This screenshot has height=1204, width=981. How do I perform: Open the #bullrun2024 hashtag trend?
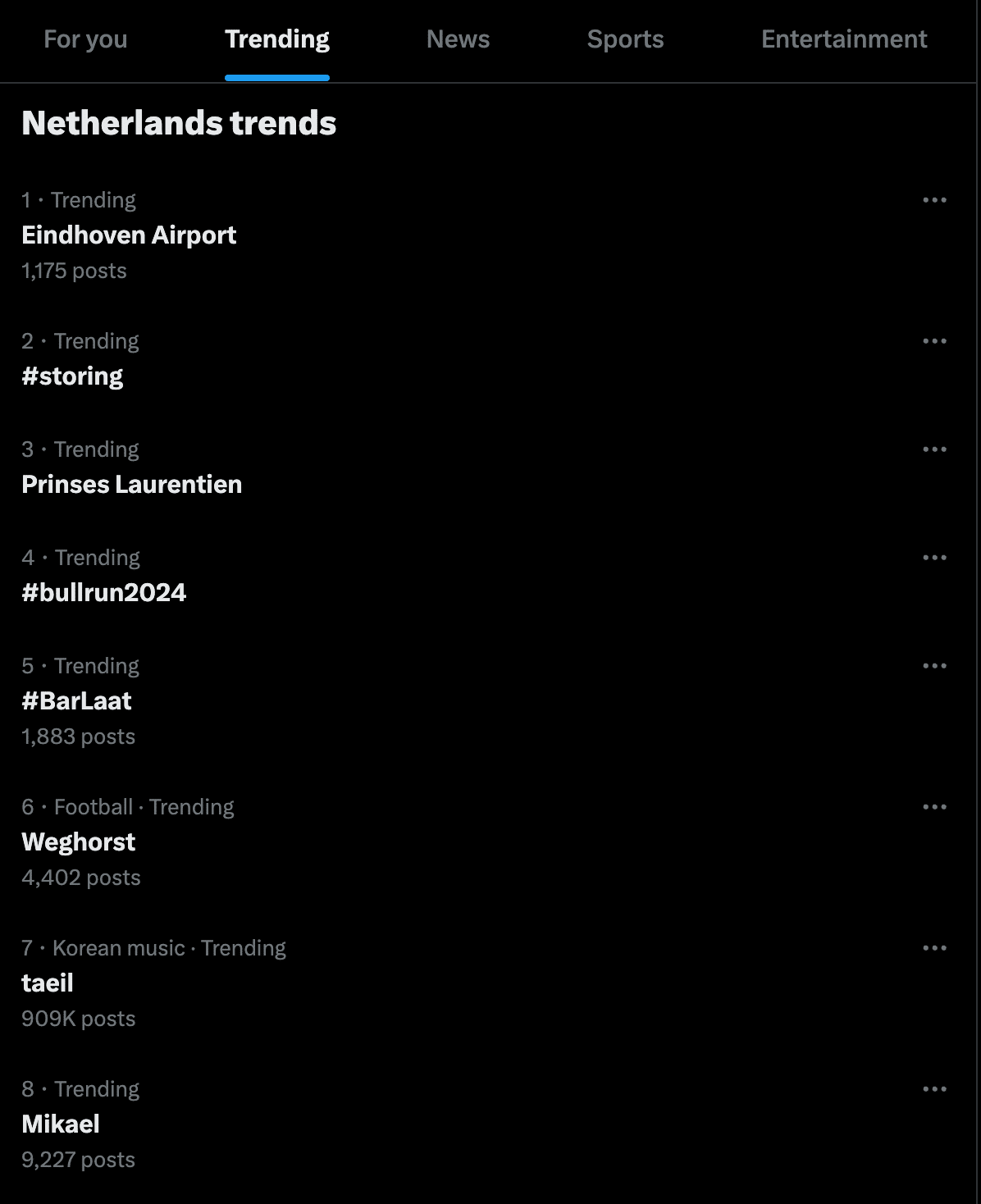tap(105, 592)
